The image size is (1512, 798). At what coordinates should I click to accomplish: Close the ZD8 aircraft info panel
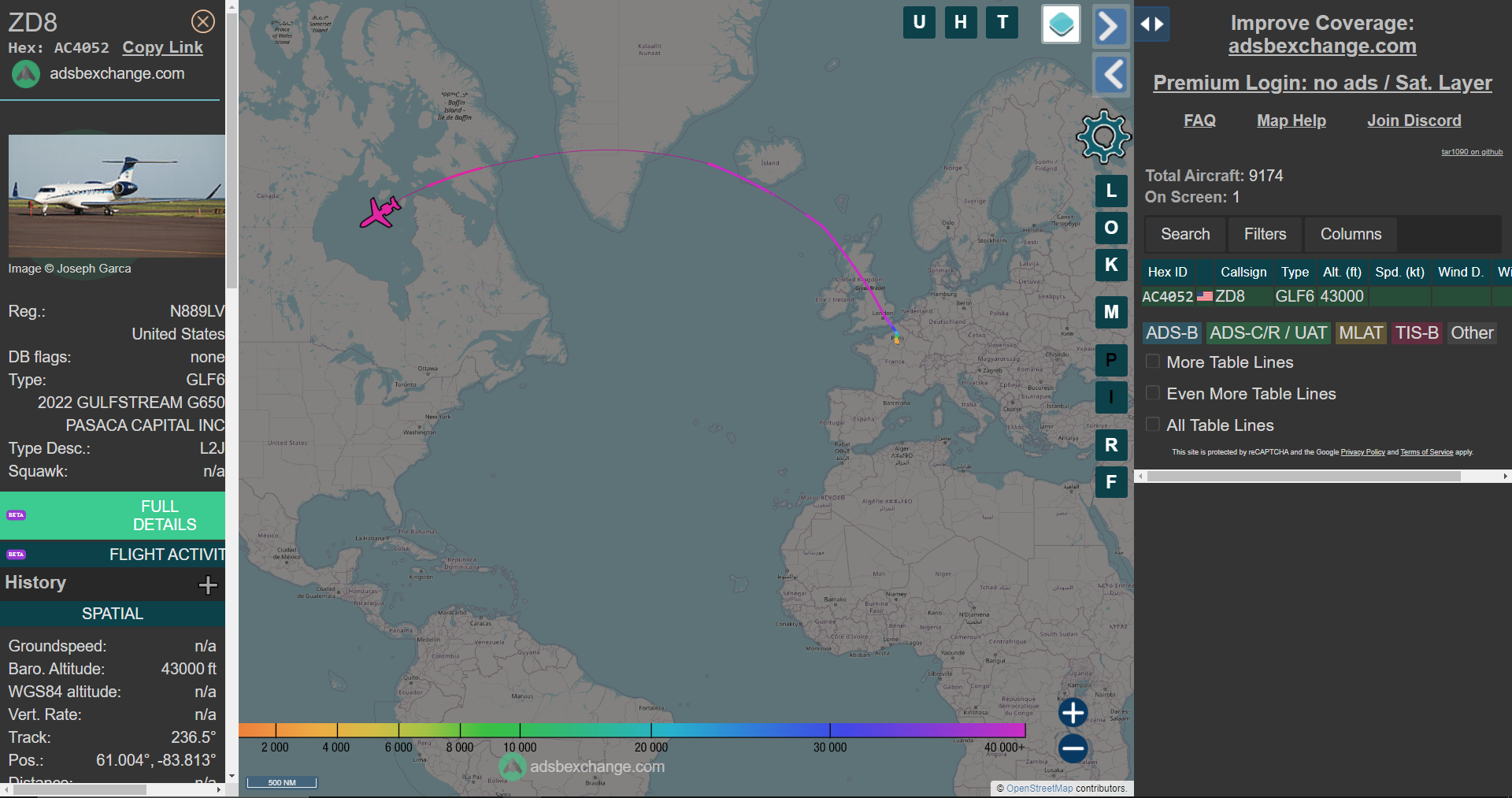coord(203,21)
